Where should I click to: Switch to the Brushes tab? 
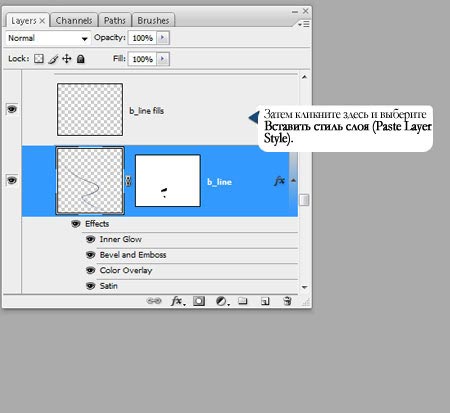tap(153, 21)
